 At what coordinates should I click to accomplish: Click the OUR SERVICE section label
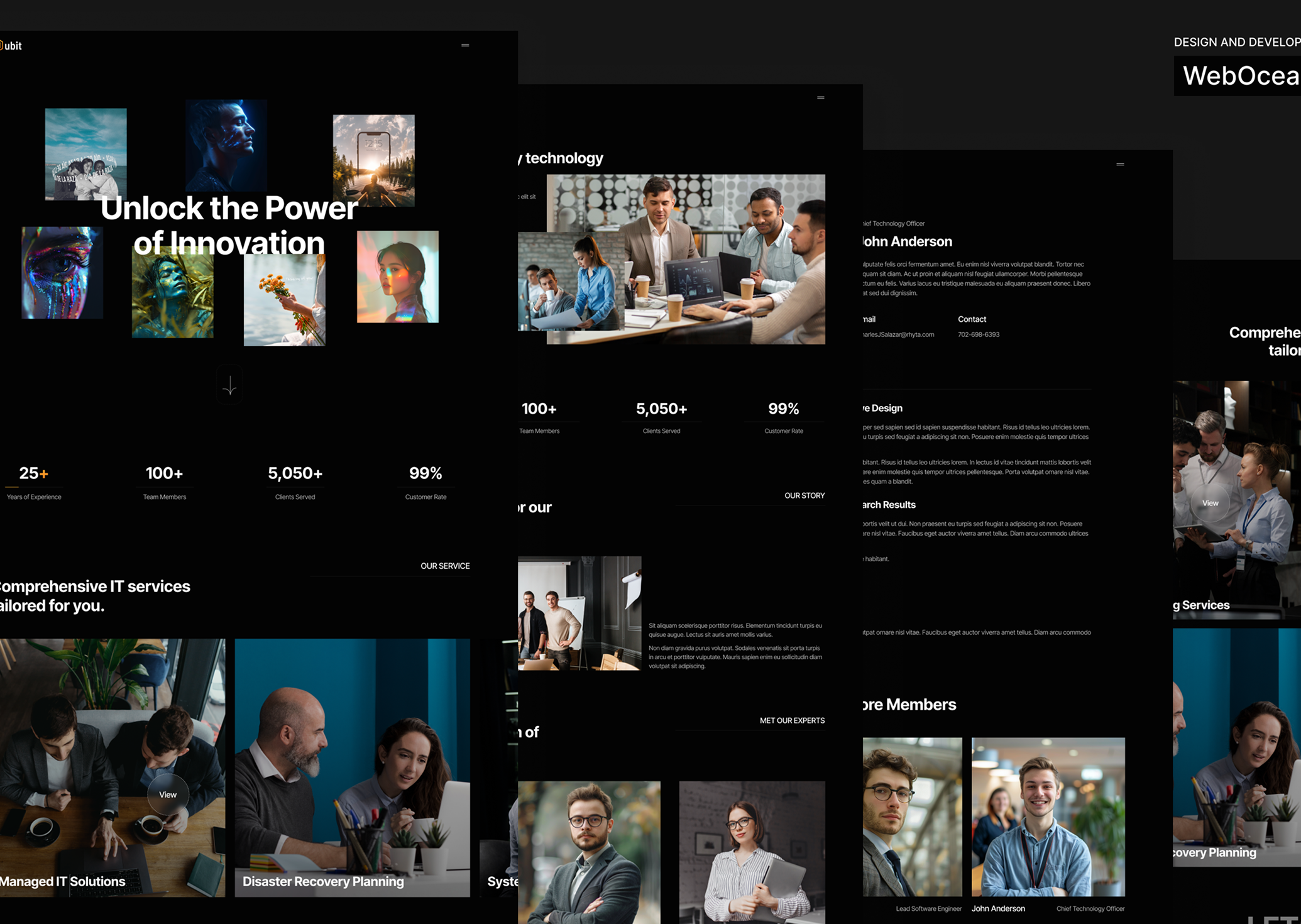(x=445, y=566)
